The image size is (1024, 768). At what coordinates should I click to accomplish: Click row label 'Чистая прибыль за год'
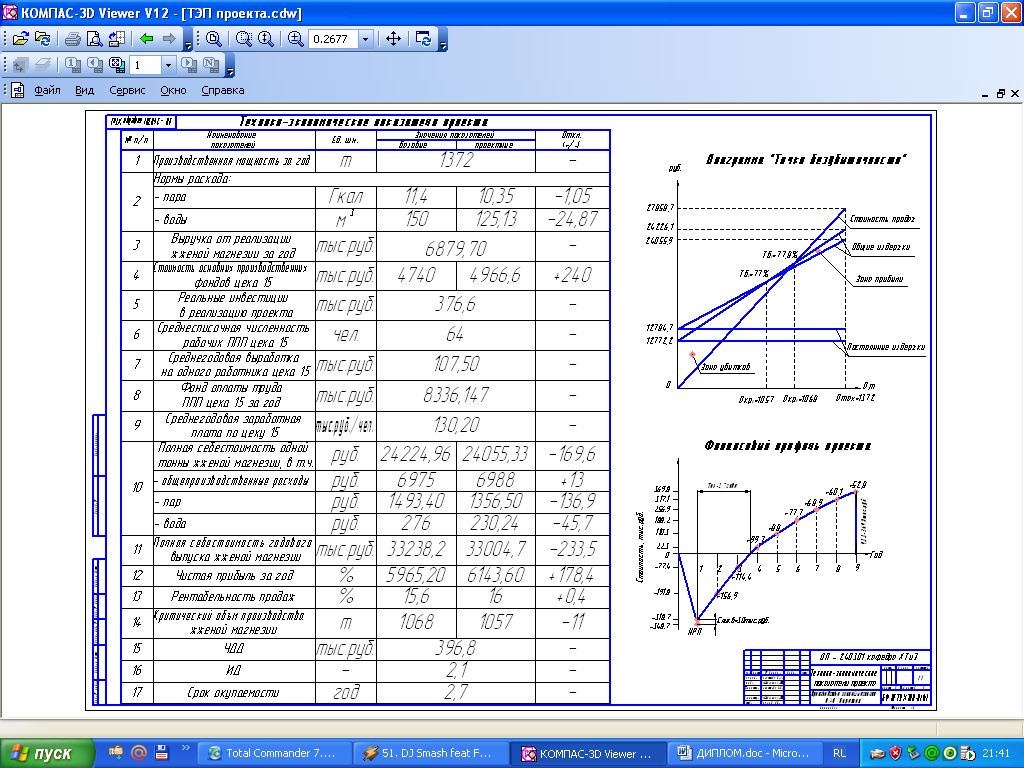click(x=234, y=575)
